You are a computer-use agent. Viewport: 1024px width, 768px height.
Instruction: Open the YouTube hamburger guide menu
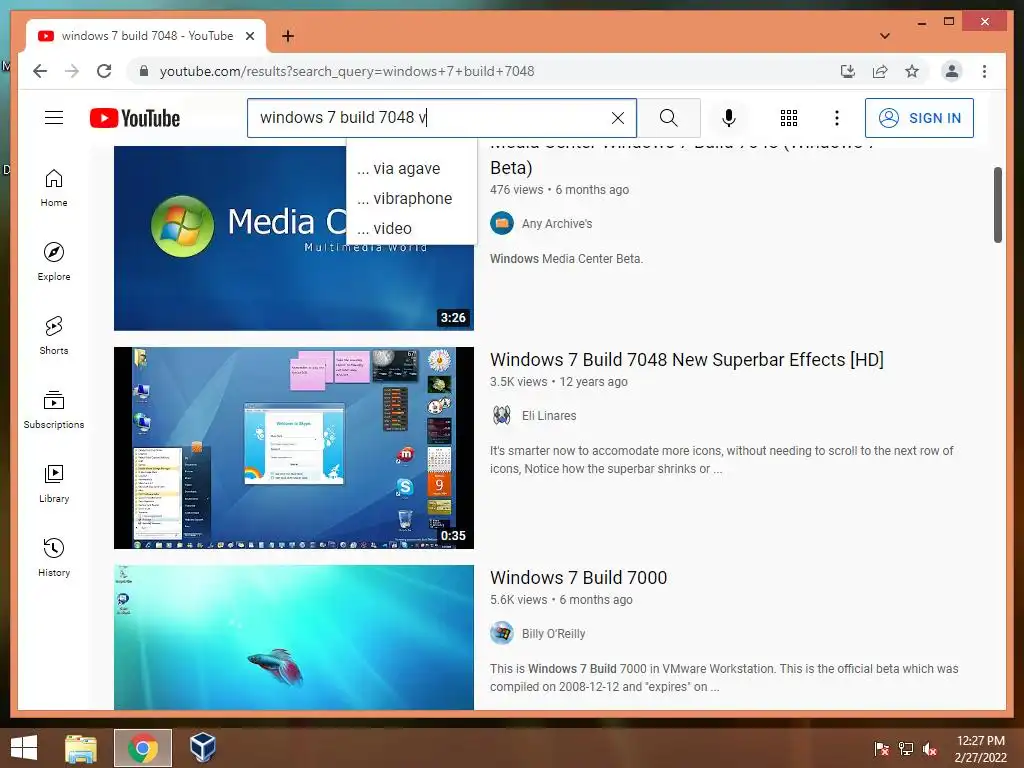(54, 118)
